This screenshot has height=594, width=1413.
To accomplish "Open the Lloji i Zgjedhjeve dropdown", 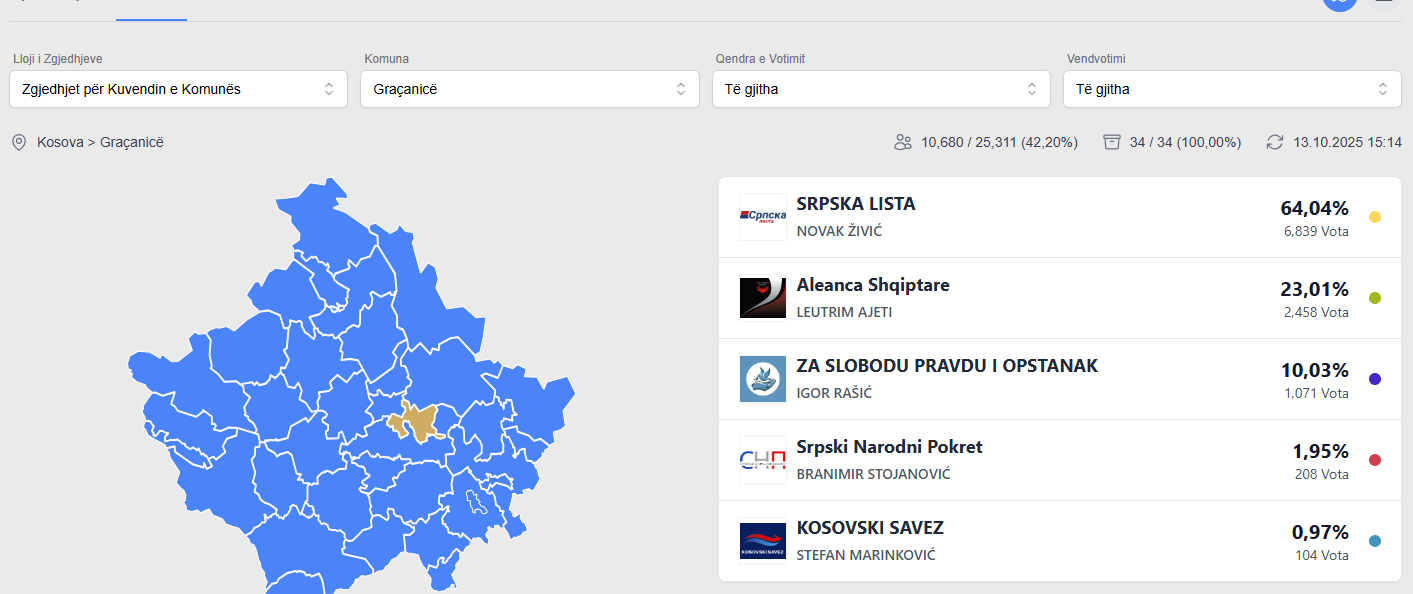I will point(178,89).
